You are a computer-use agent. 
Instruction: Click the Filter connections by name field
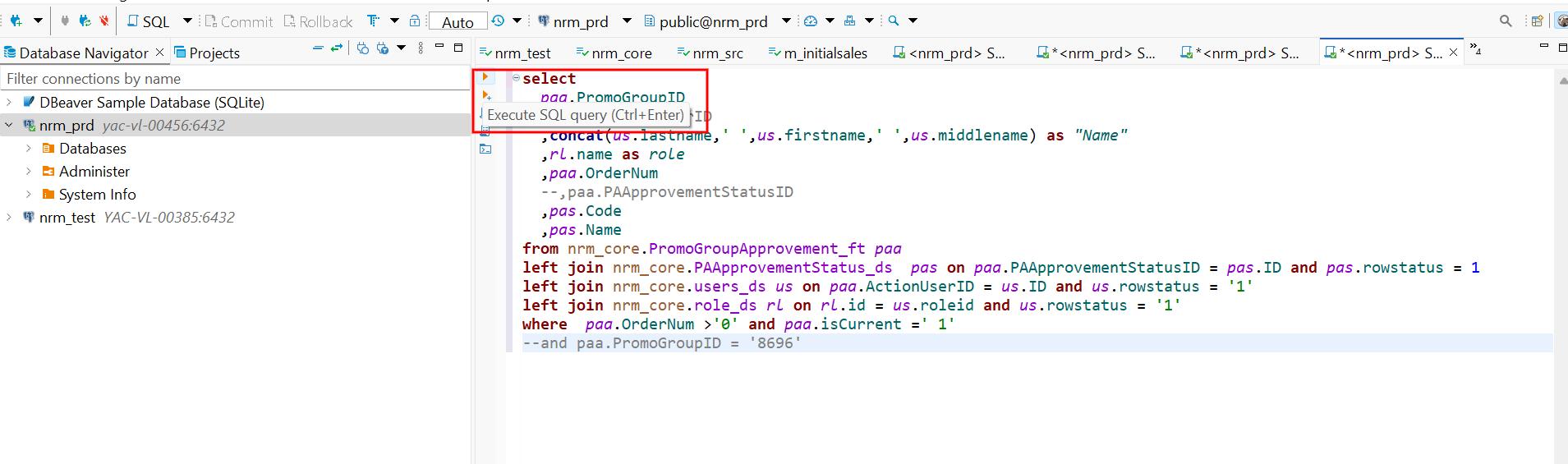pyautogui.click(x=234, y=79)
